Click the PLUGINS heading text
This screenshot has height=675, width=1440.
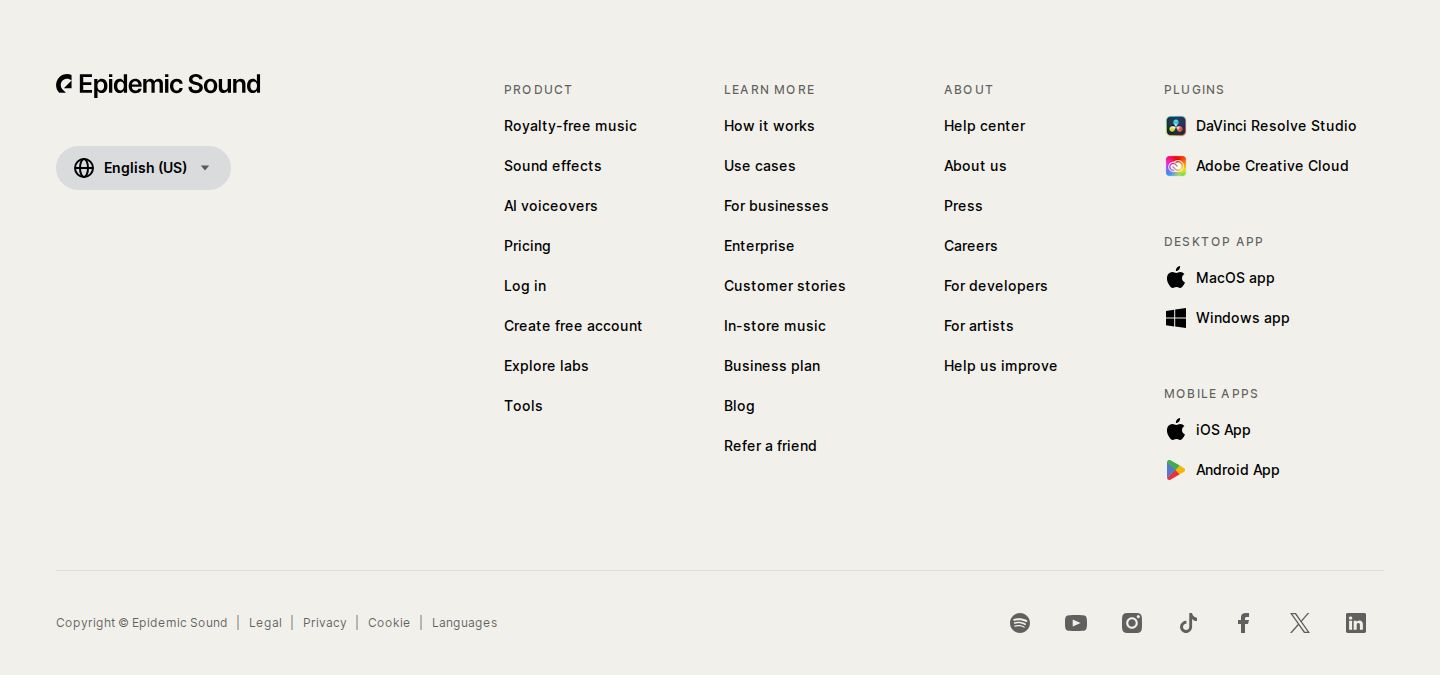[x=1194, y=90]
